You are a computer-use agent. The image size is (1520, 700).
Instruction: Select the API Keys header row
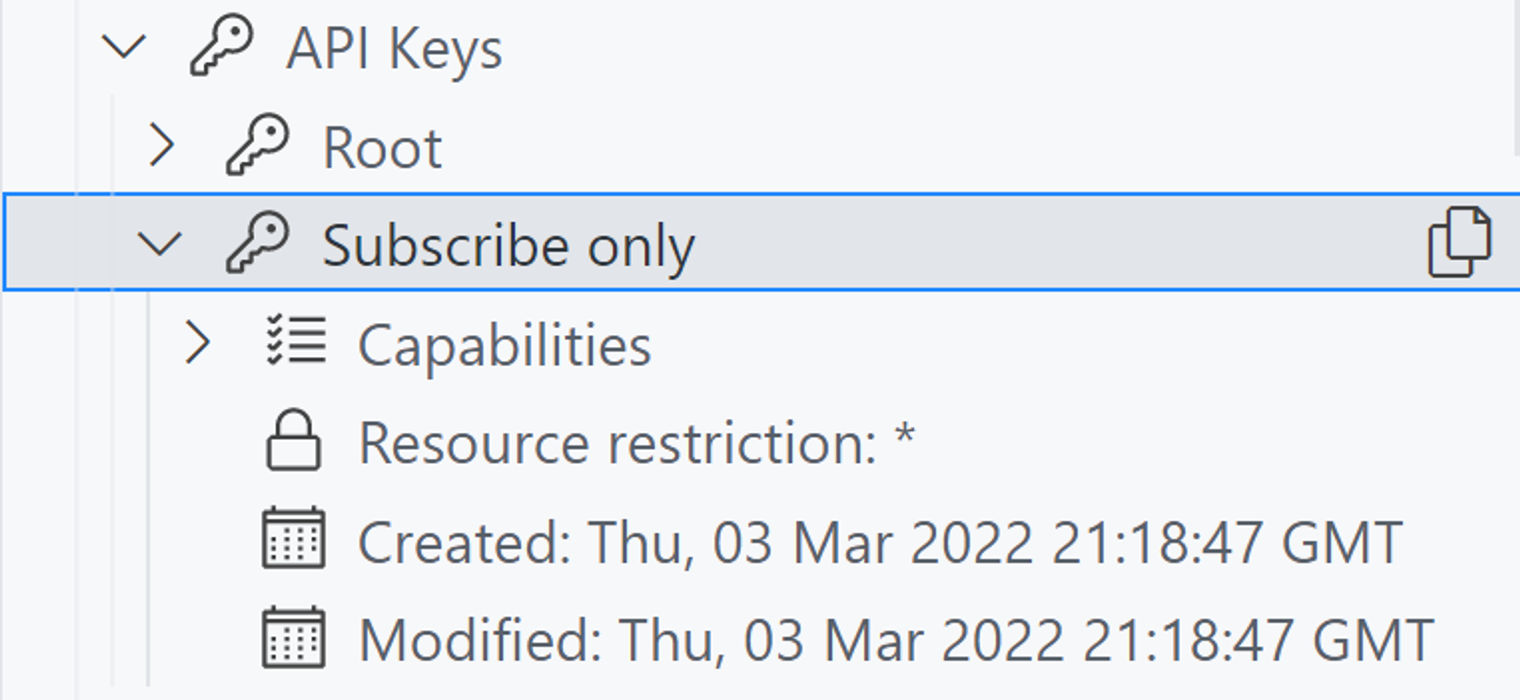pyautogui.click(x=397, y=44)
